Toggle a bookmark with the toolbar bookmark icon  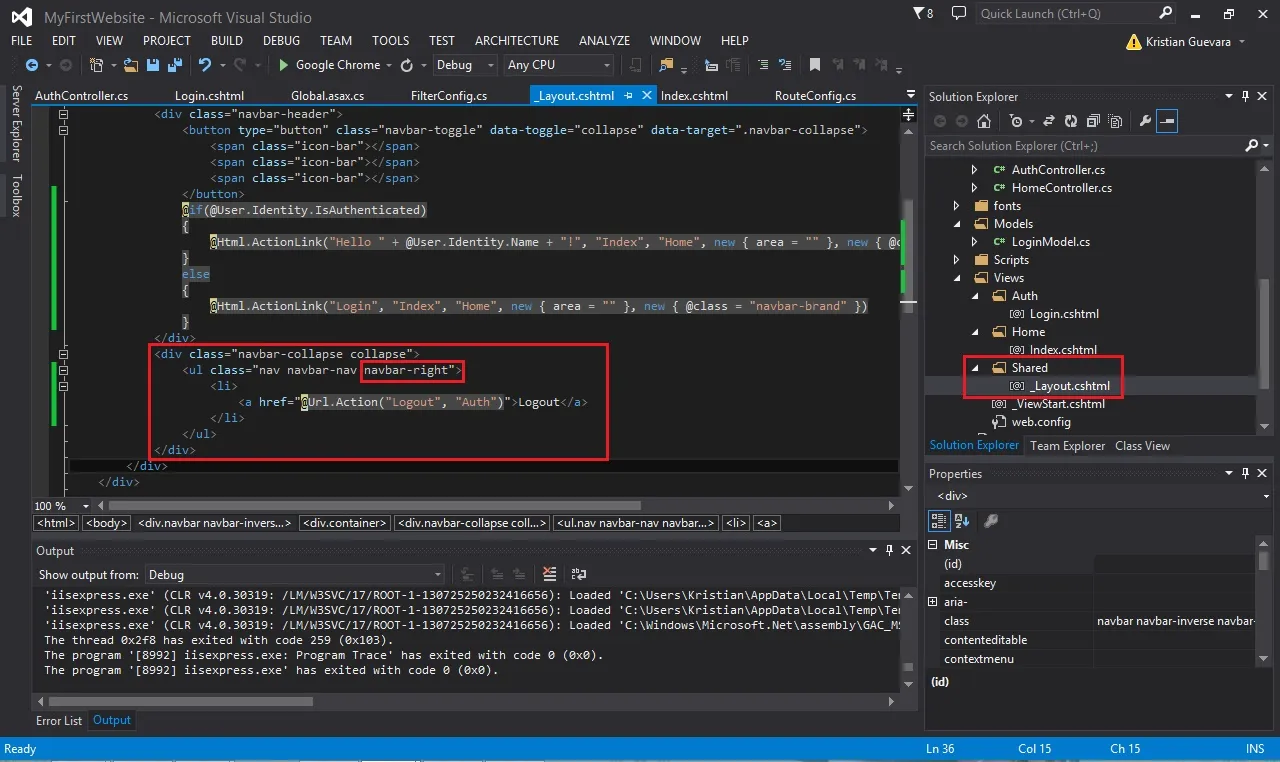(815, 65)
